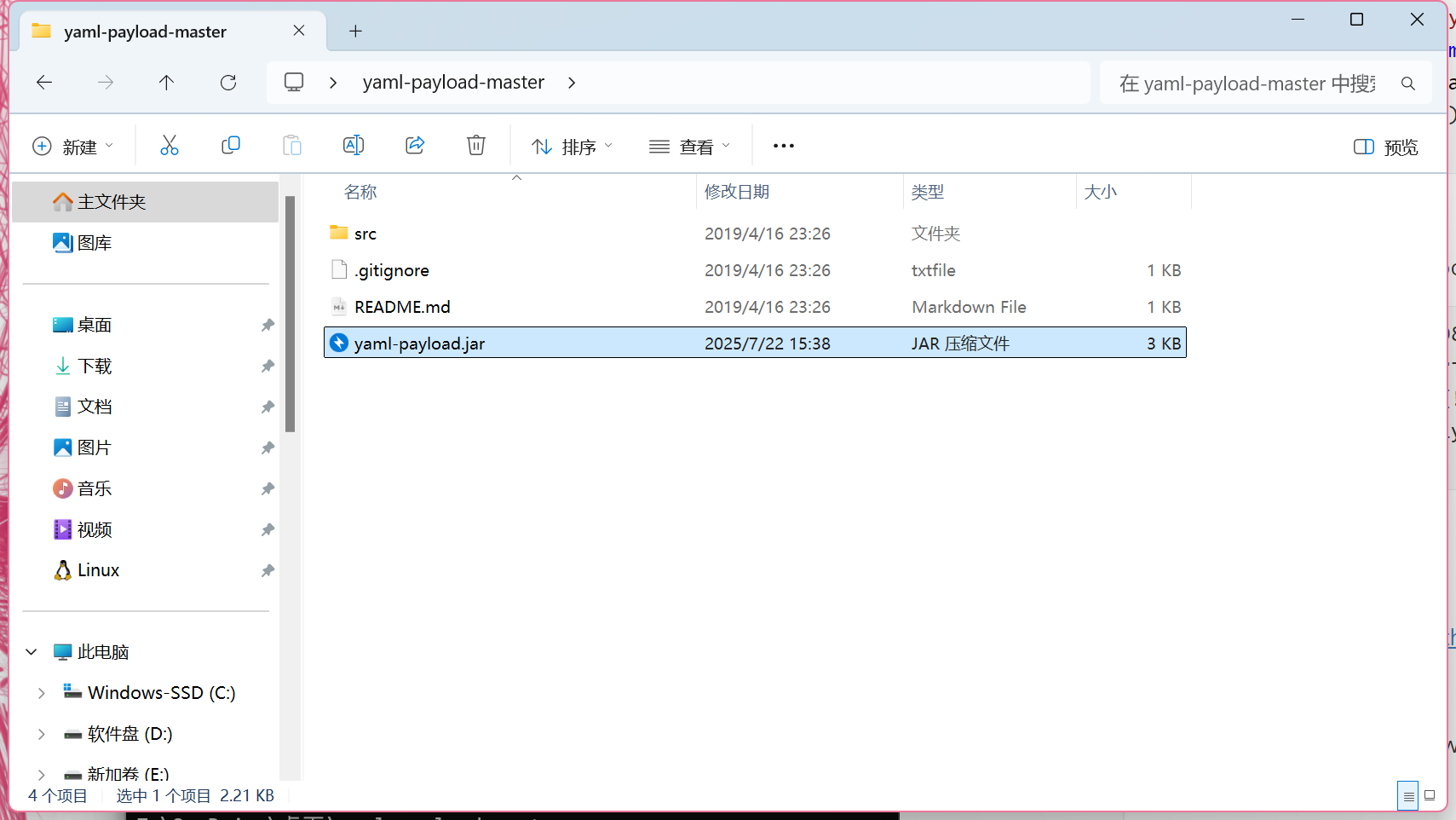Click the Rename toolbar icon
Image resolution: width=1456 pixels, height=820 pixels.
tap(354, 146)
